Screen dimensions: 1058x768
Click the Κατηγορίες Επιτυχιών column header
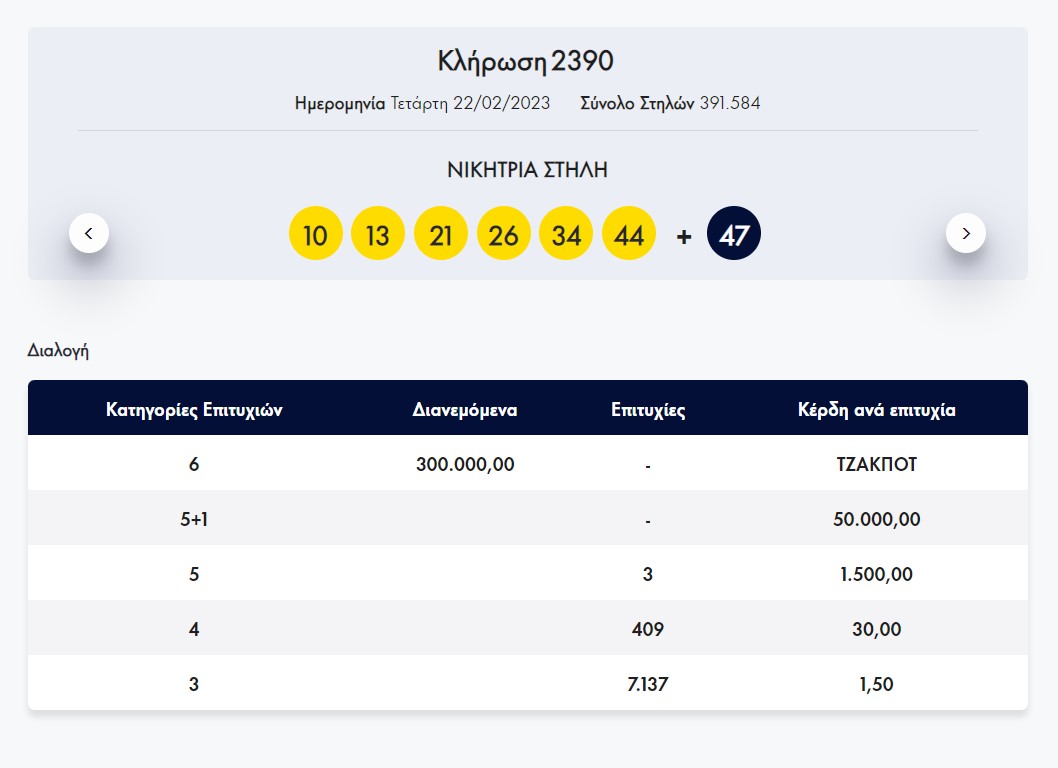tap(194, 409)
